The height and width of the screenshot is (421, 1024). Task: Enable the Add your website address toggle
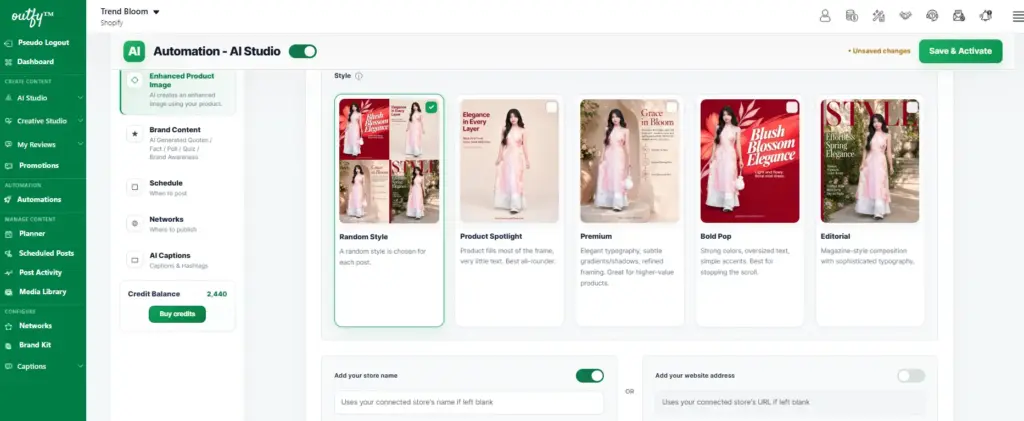pos(911,376)
